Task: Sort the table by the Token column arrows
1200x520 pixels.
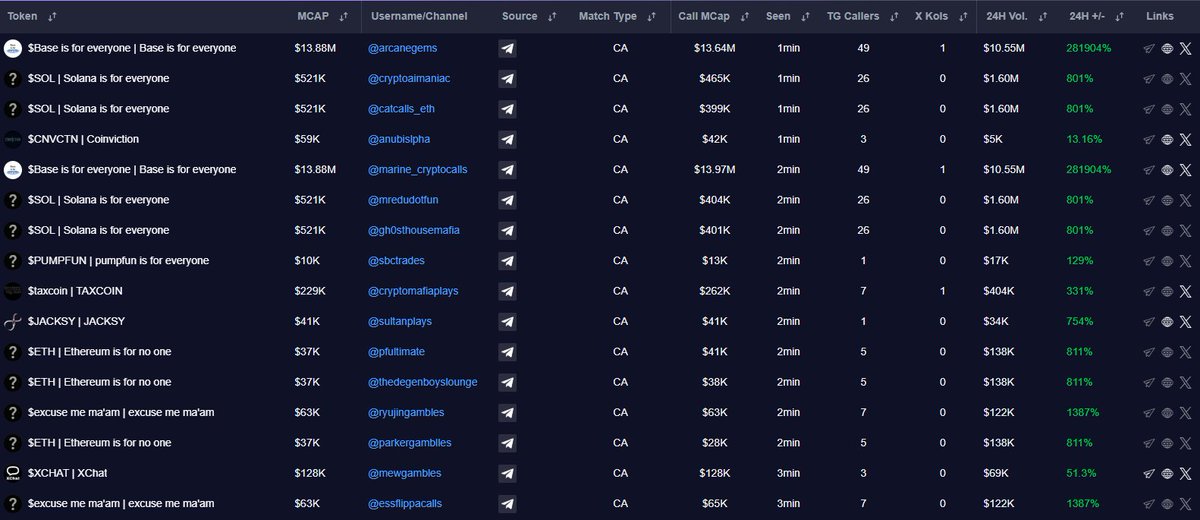Action: pyautogui.click(x=53, y=17)
